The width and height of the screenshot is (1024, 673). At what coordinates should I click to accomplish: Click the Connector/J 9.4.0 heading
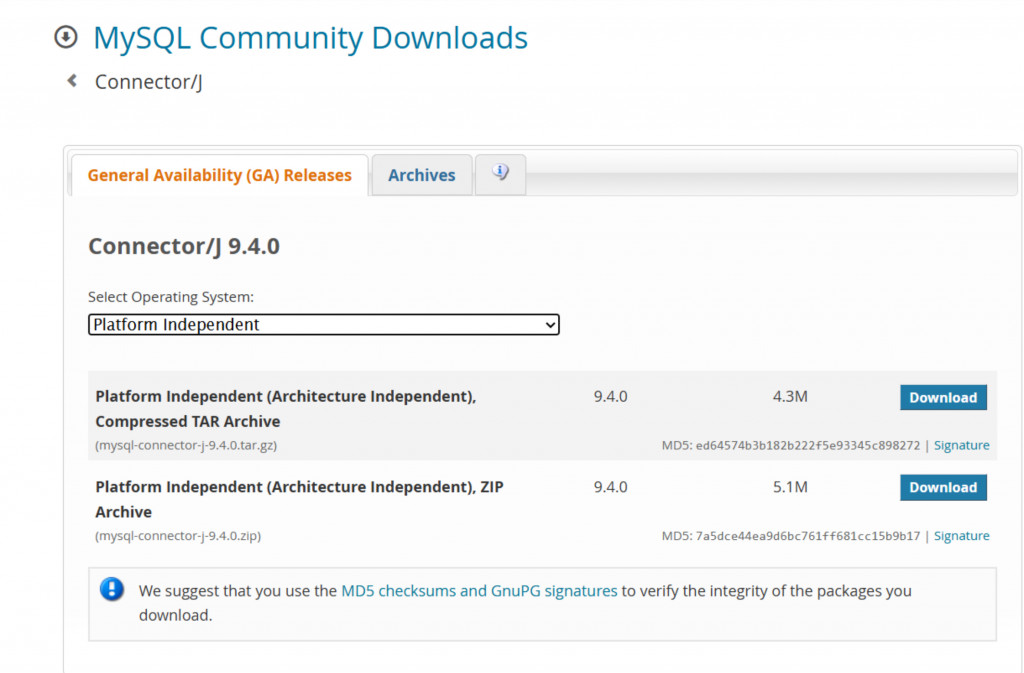(184, 246)
